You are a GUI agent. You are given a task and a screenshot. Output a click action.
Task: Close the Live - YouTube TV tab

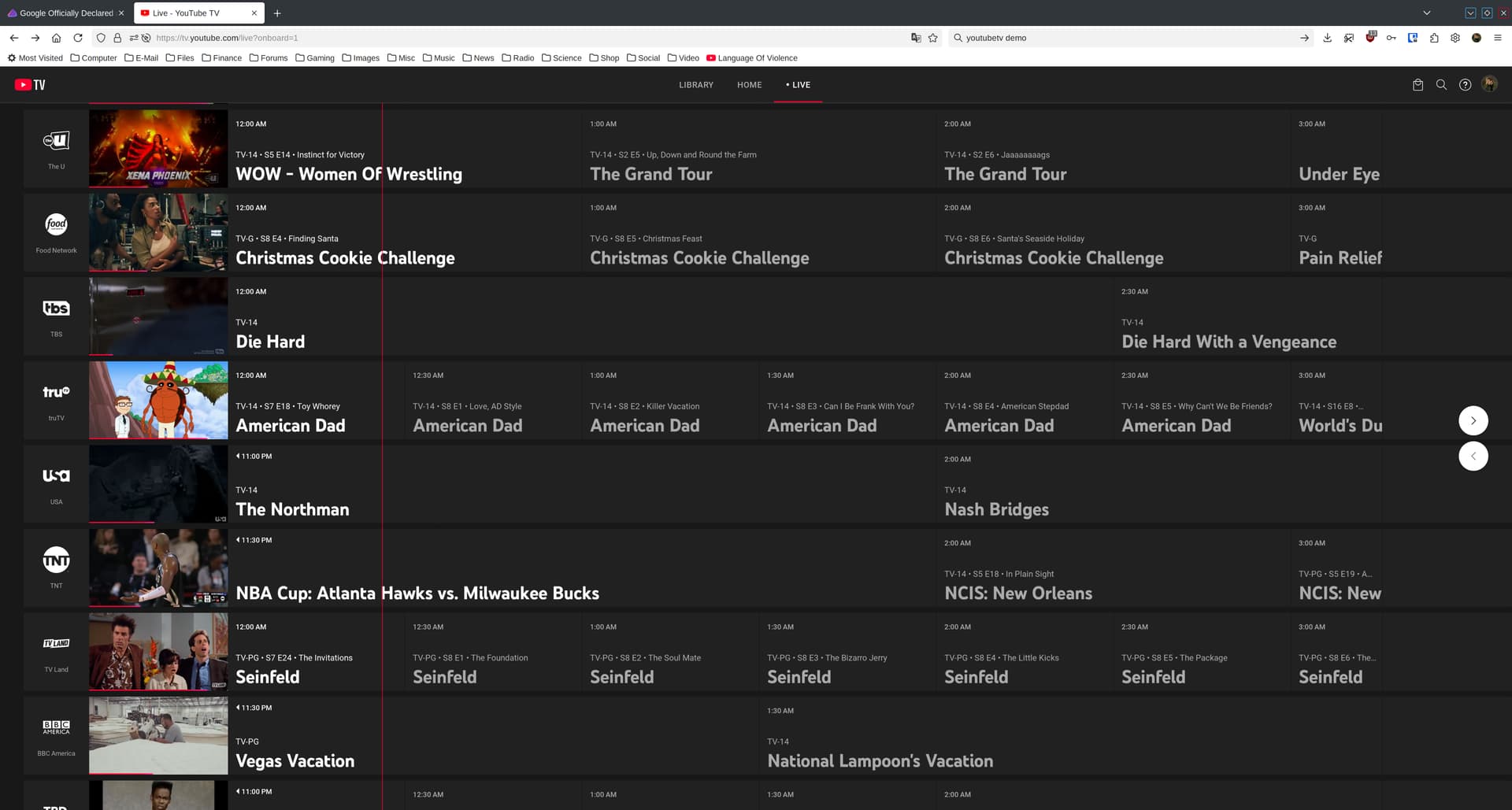[254, 13]
